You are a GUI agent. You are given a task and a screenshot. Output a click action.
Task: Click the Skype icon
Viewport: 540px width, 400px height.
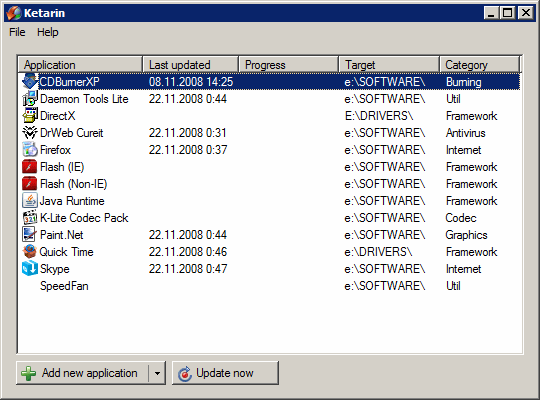click(x=30, y=268)
